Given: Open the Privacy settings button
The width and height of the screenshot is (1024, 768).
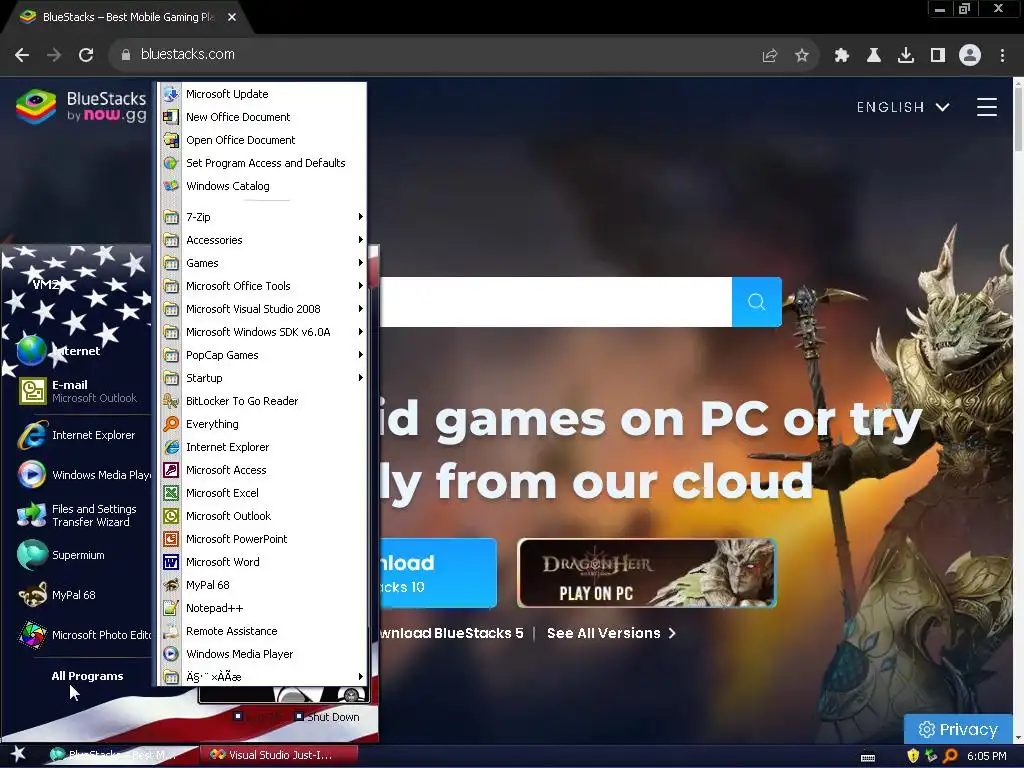Looking at the screenshot, I should point(958,729).
